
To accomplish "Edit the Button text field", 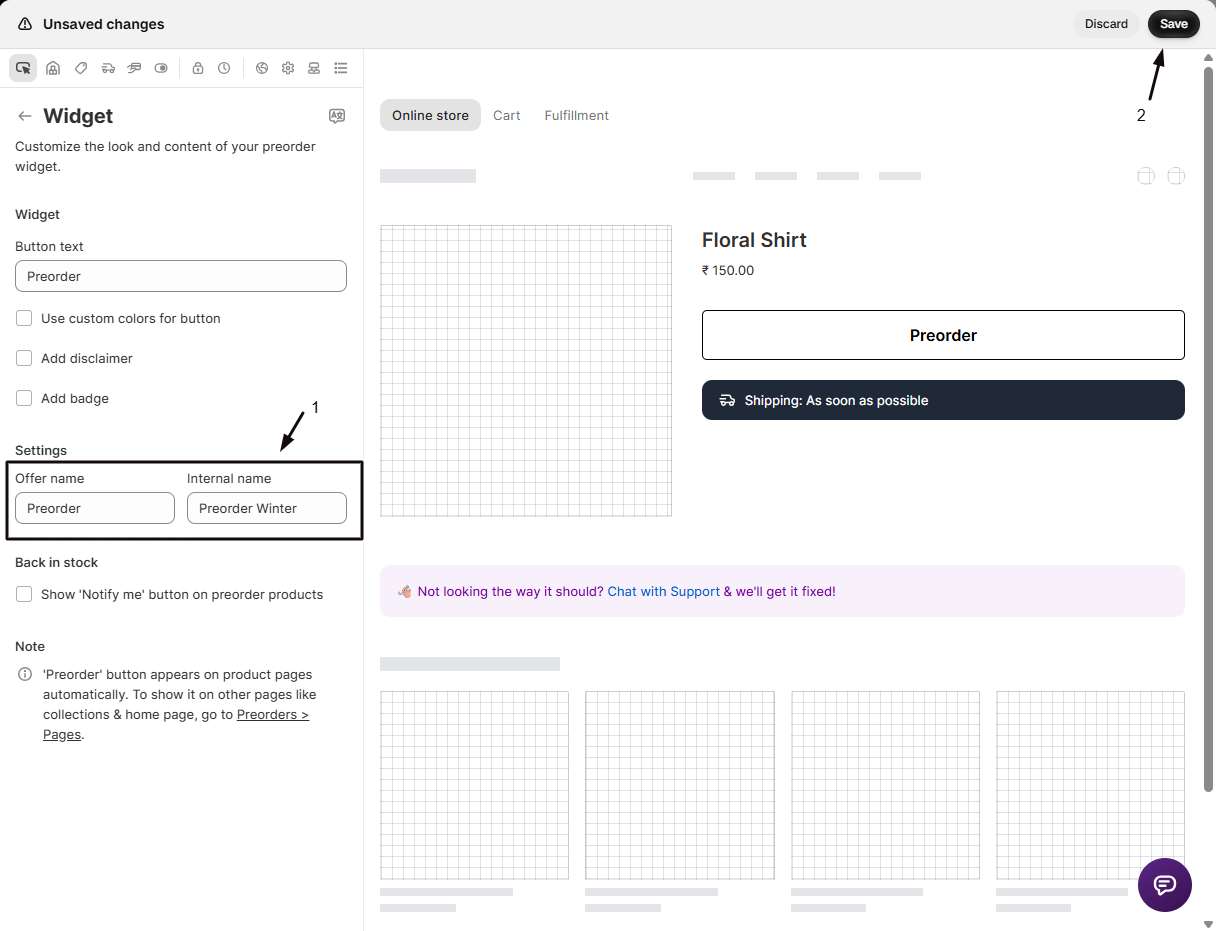I will (181, 276).
